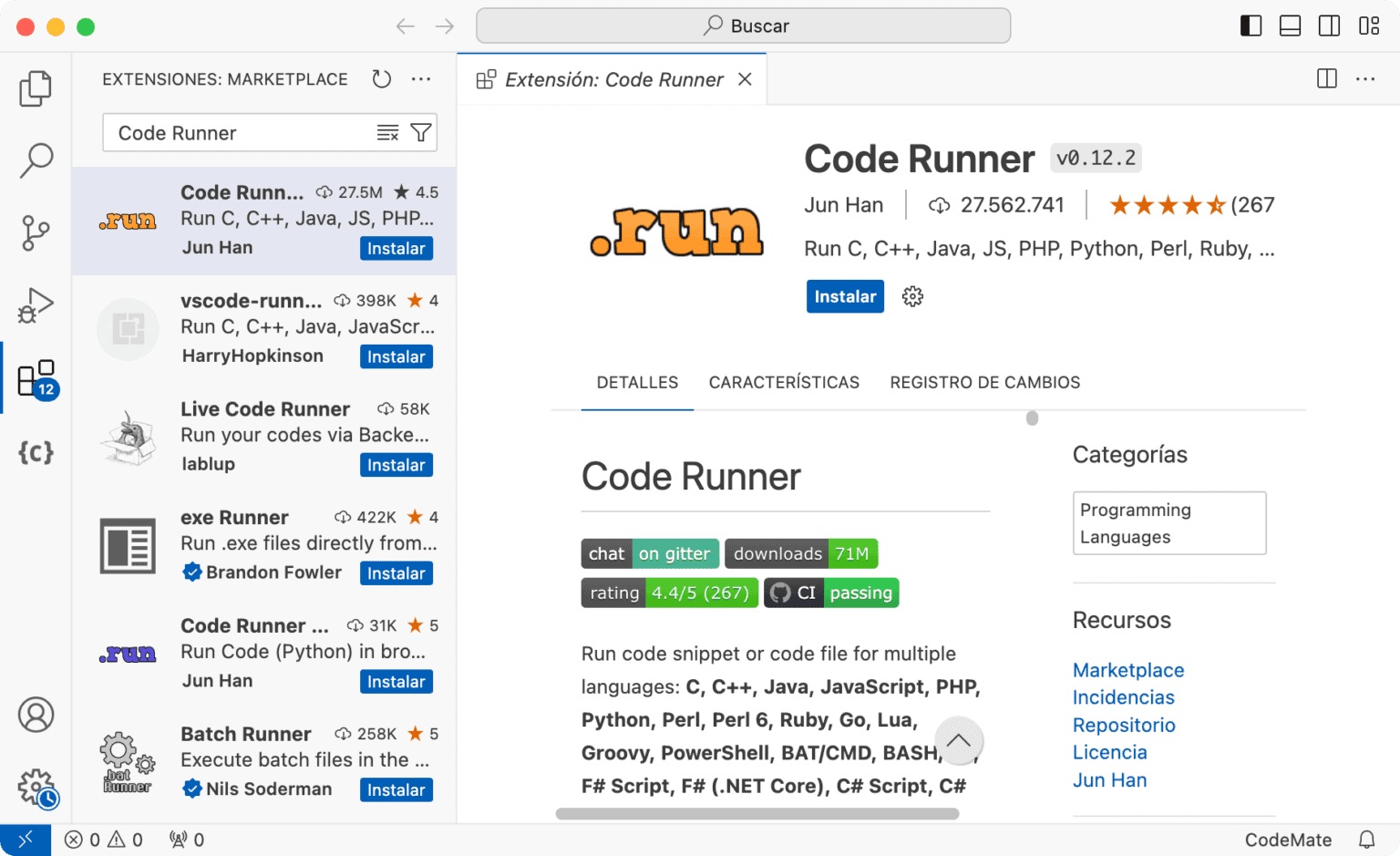Open the editor more actions menu
This screenshot has height=856, width=1400.
pos(1364,79)
